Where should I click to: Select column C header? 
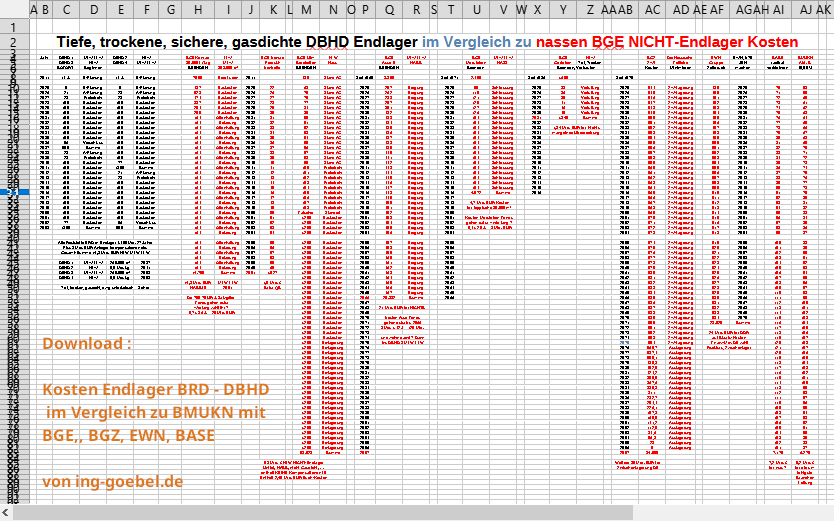(68, 10)
